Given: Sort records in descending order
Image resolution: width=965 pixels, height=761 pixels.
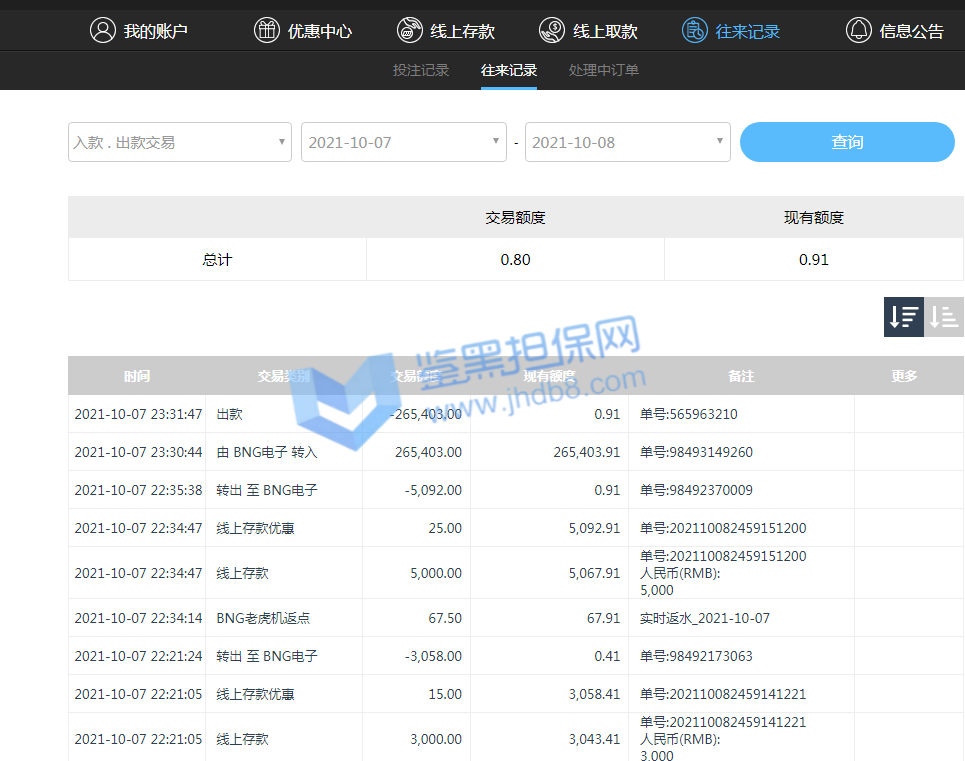Looking at the screenshot, I should (x=903, y=317).
